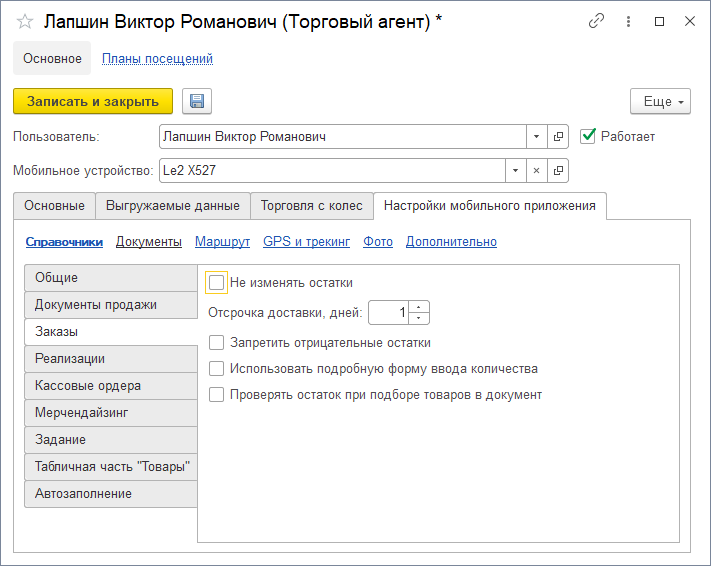Open the Дополнительно settings link
Viewport: 711px width, 566px height.
(x=451, y=242)
